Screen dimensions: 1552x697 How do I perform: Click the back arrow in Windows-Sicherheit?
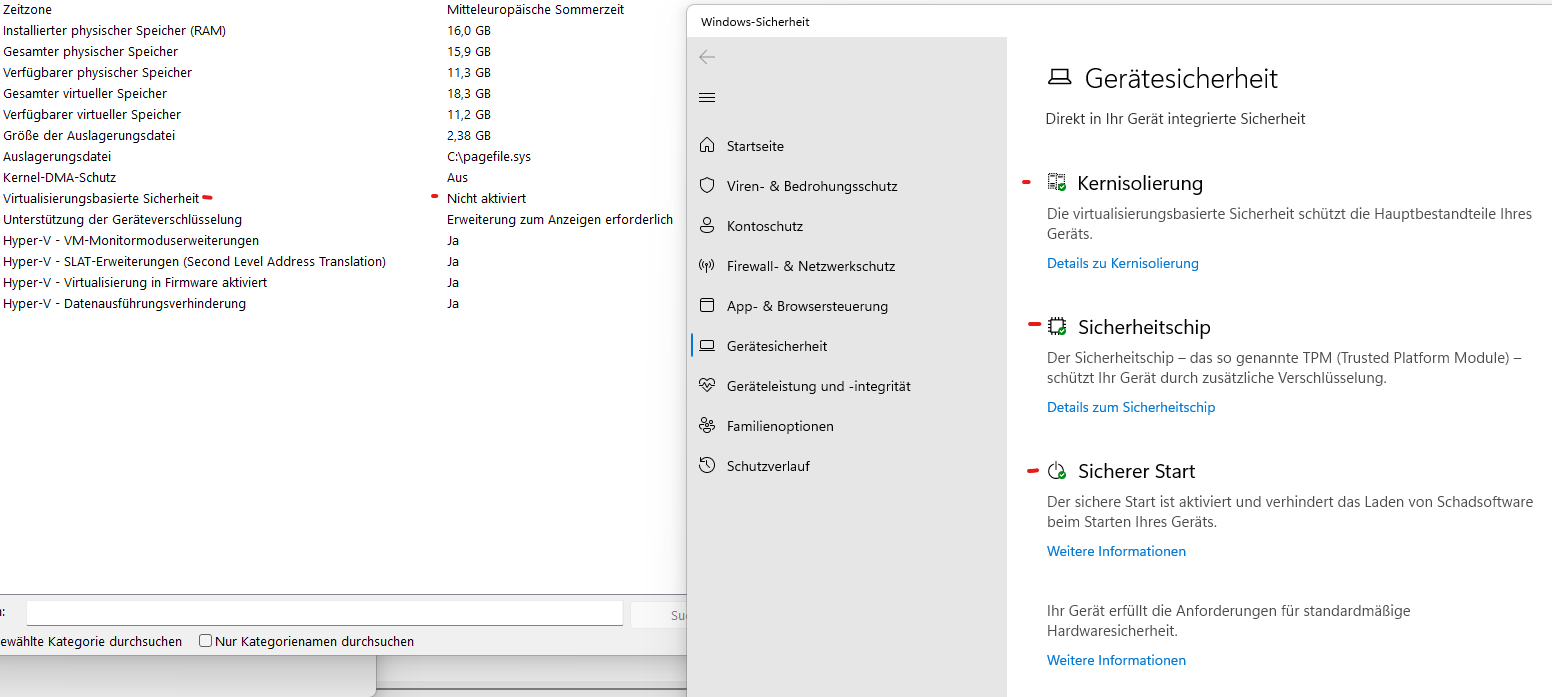[707, 57]
